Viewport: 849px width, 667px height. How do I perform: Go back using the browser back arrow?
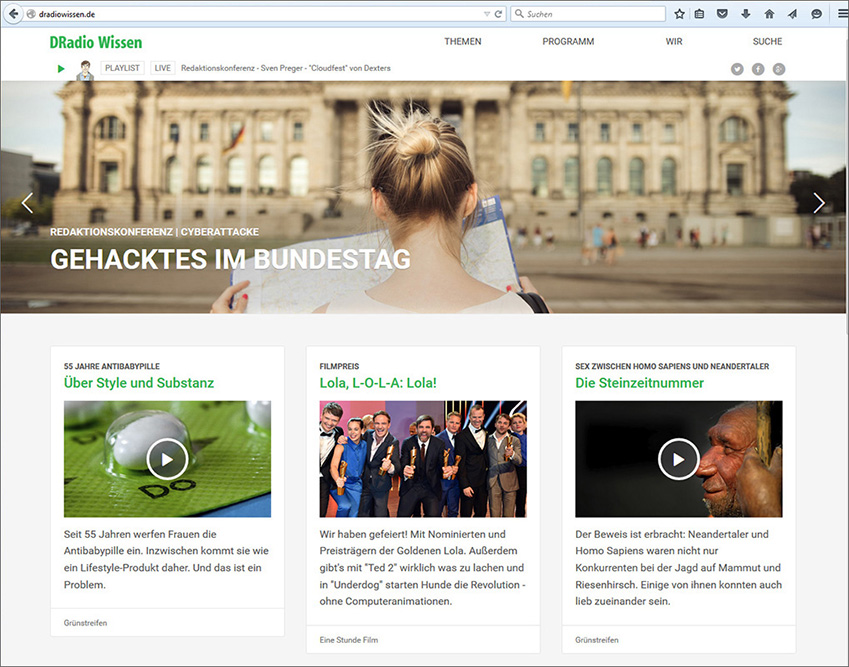(13, 14)
